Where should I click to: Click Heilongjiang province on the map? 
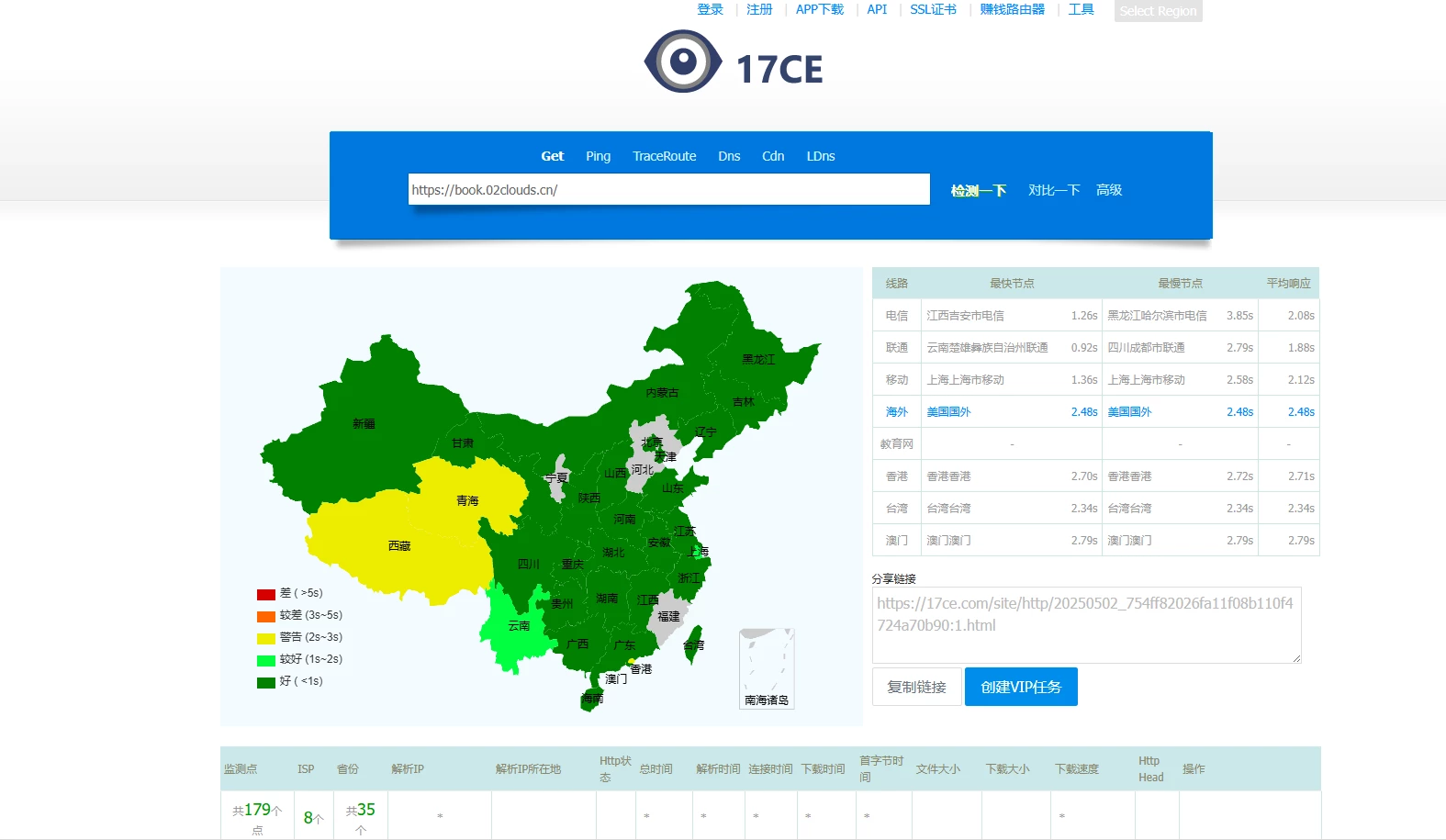tap(757, 359)
